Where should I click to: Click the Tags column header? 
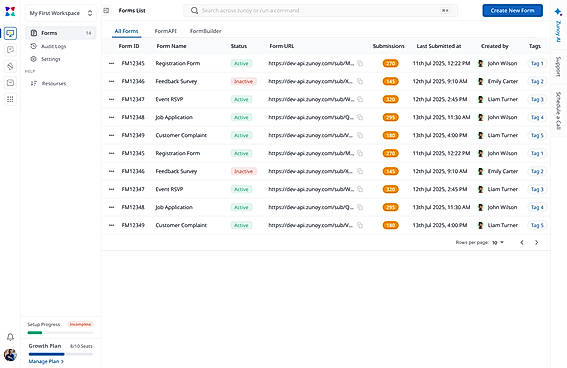point(535,46)
